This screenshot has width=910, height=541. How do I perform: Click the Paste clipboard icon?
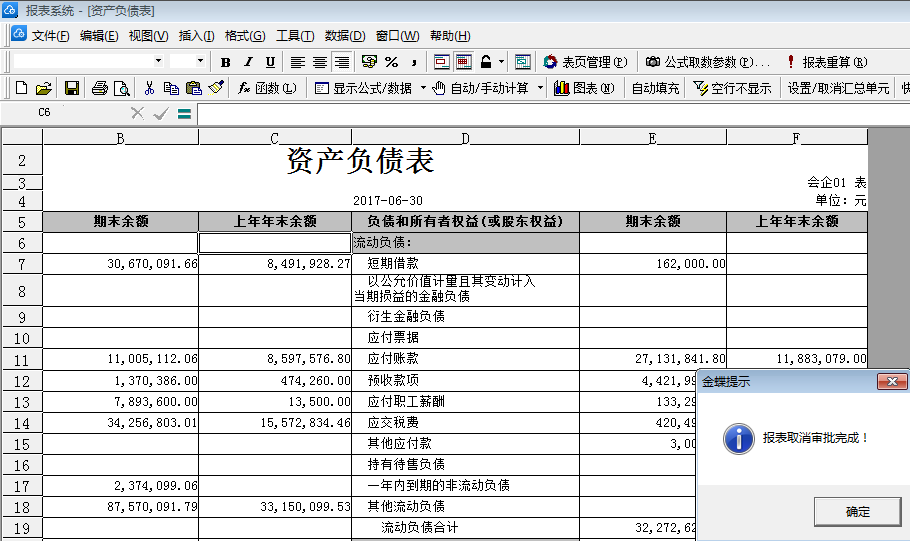point(193,88)
